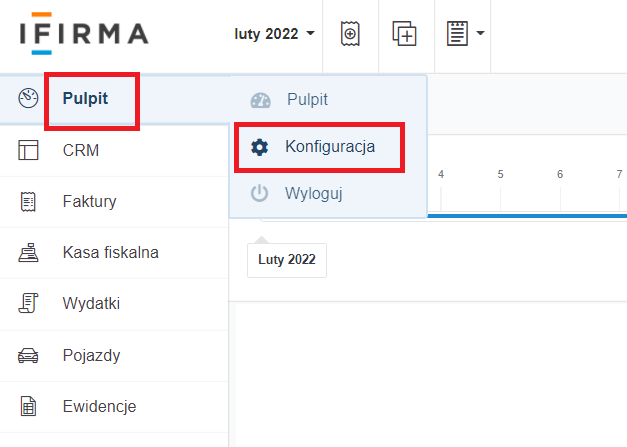Open CRM from the sidebar
Image resolution: width=627 pixels, height=447 pixels.
81,150
